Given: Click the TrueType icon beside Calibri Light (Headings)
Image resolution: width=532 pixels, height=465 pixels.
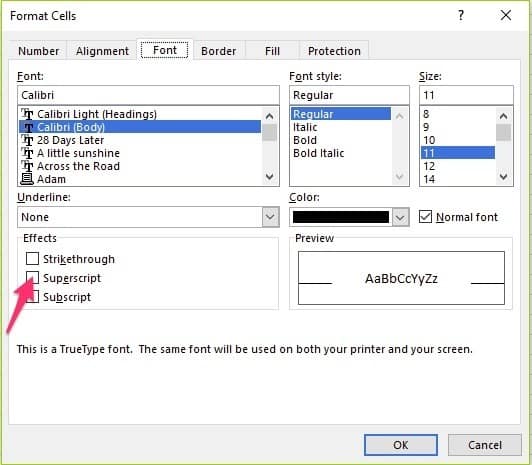Looking at the screenshot, I should pyautogui.click(x=27, y=114).
